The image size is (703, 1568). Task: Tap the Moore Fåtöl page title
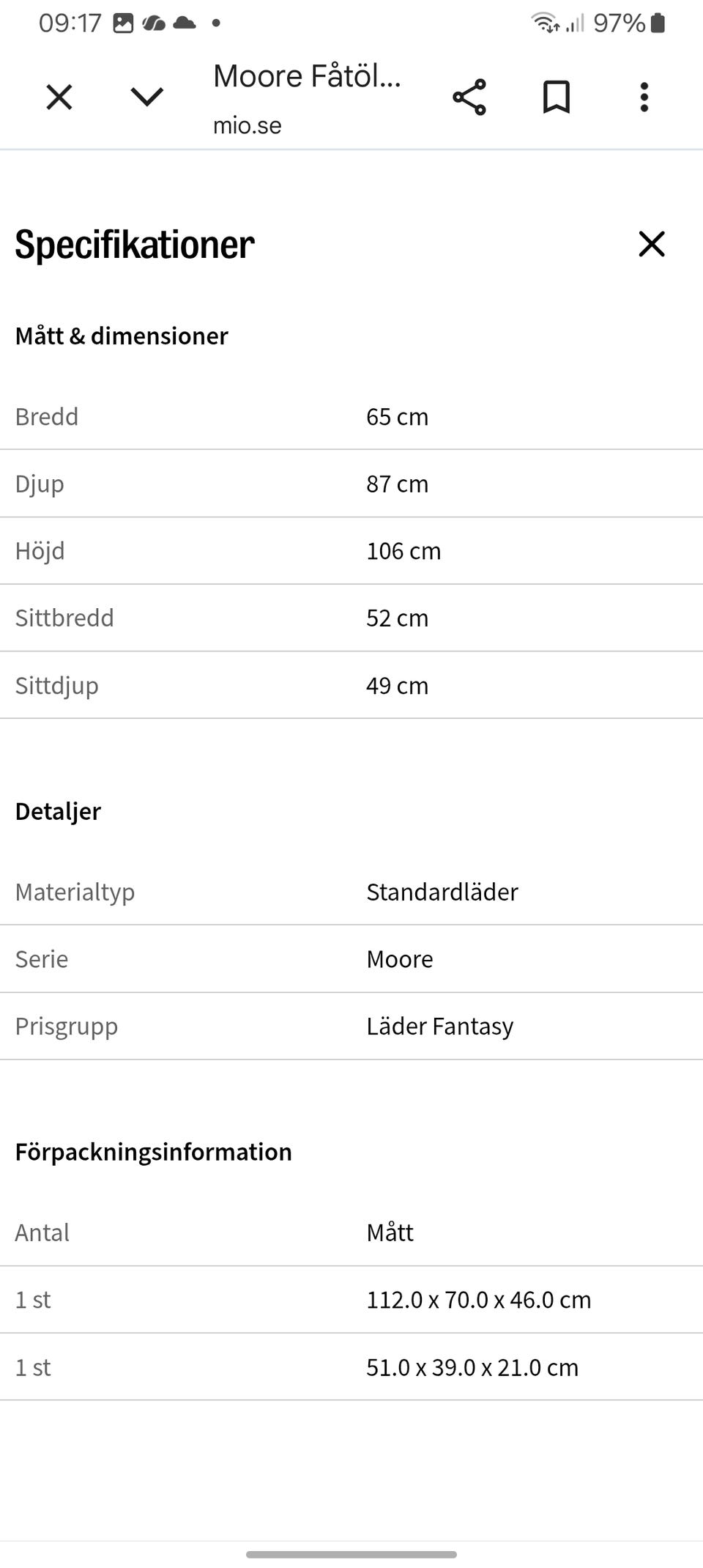pyautogui.click(x=307, y=76)
